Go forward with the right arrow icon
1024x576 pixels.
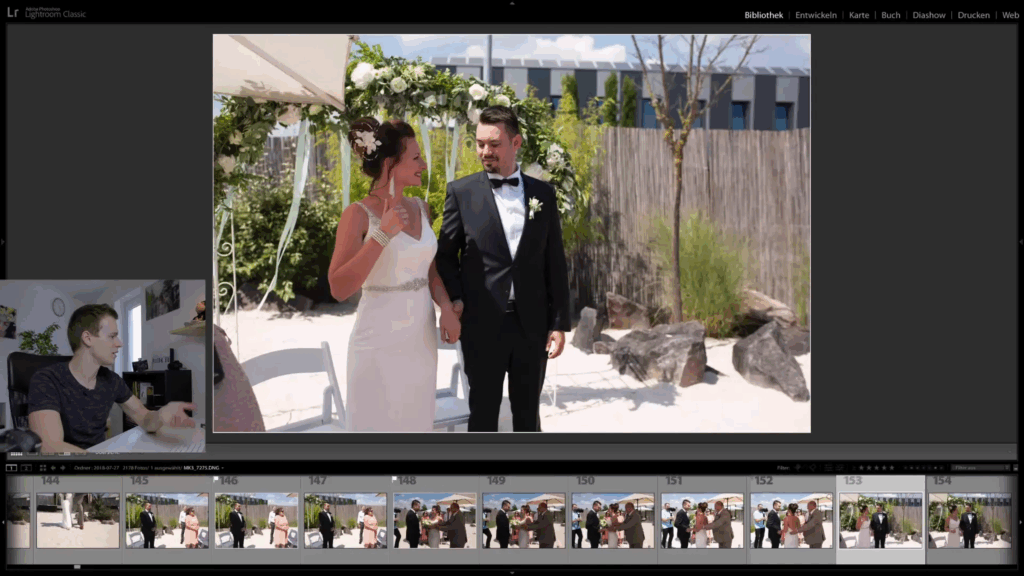point(63,467)
